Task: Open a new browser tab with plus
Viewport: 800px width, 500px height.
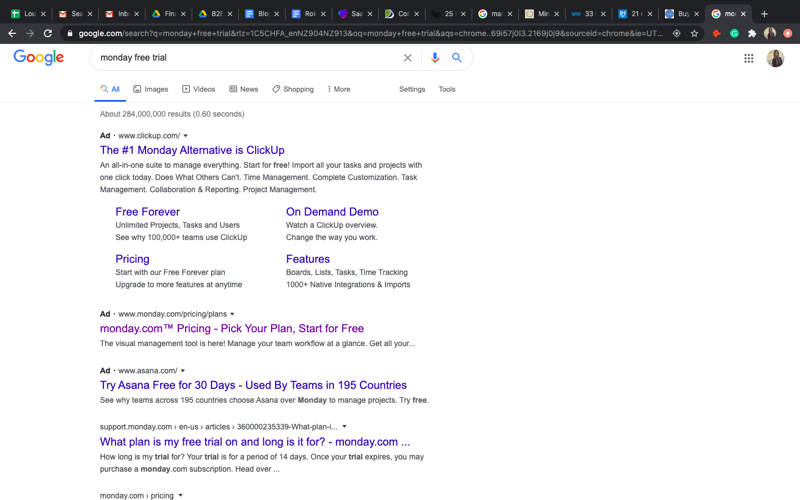Action: pyautogui.click(x=764, y=14)
